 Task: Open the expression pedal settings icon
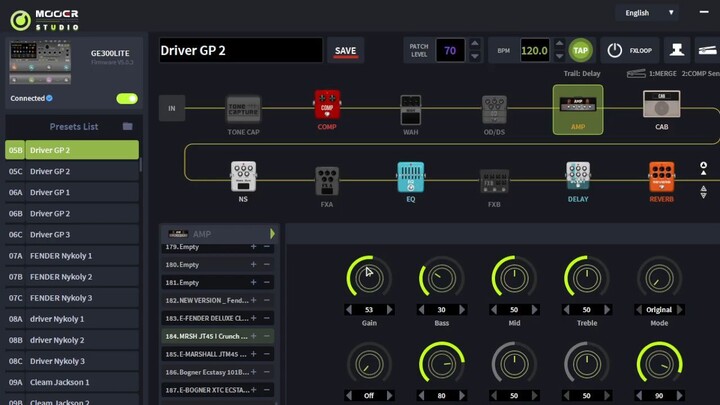click(707, 50)
